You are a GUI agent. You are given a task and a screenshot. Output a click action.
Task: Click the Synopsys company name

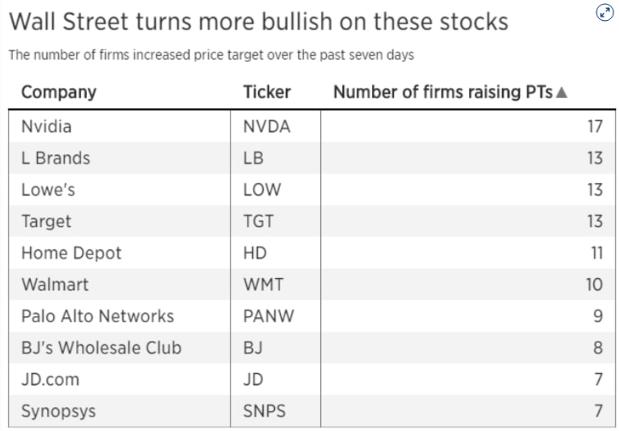coord(58,411)
